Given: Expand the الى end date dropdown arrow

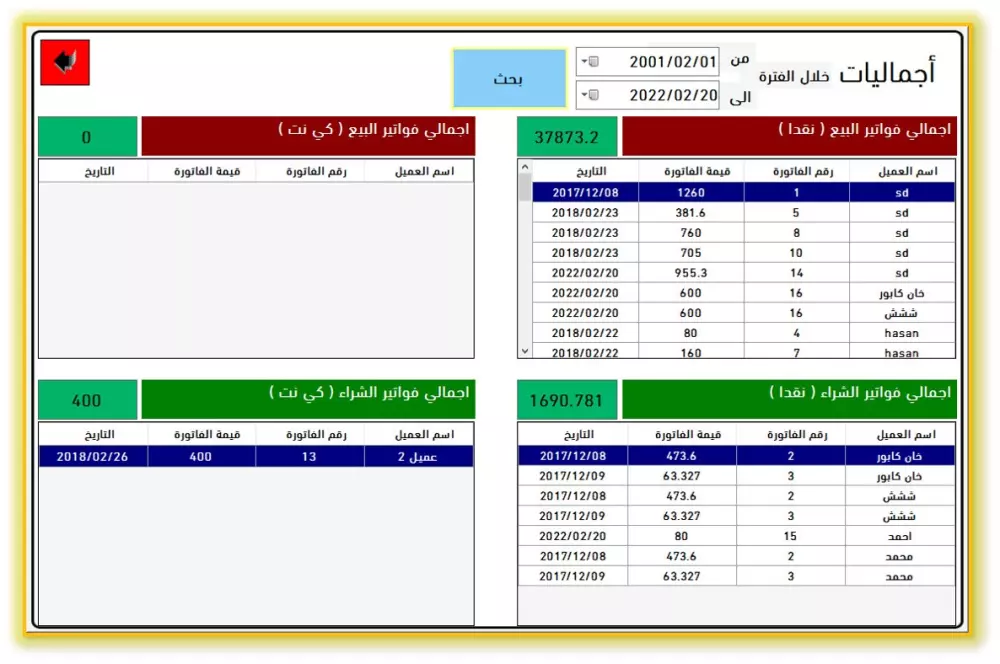Looking at the screenshot, I should 583,96.
